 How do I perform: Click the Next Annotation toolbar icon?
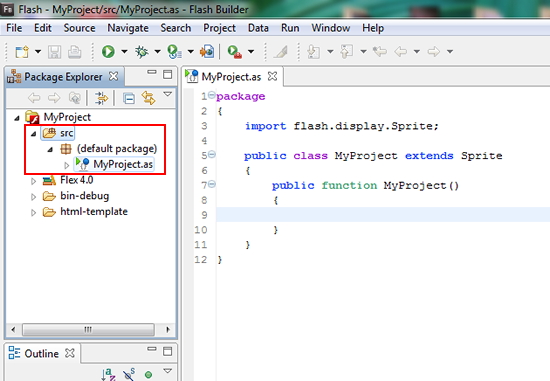(313, 52)
